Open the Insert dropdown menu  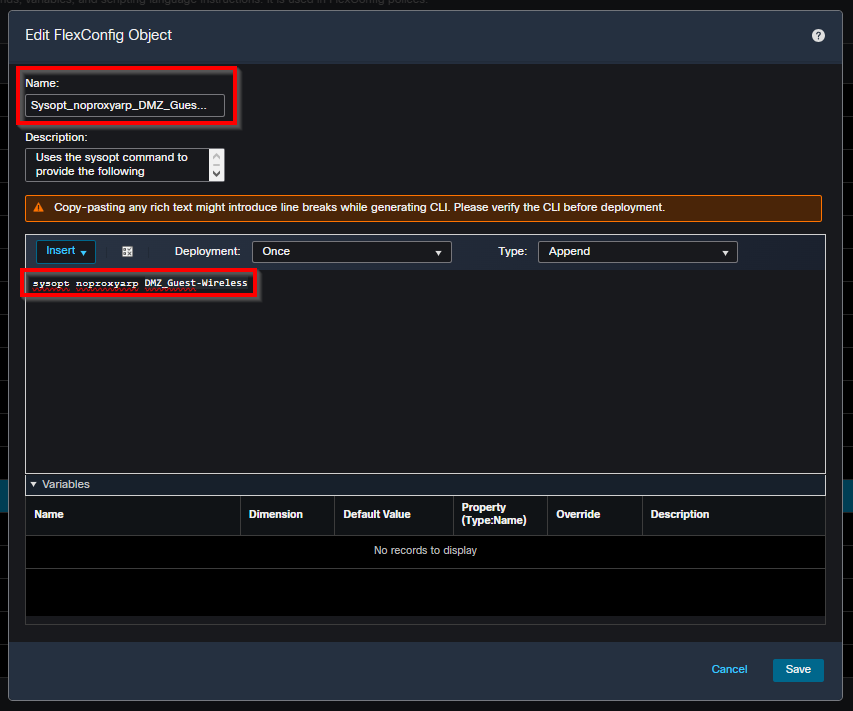pyautogui.click(x=65, y=251)
